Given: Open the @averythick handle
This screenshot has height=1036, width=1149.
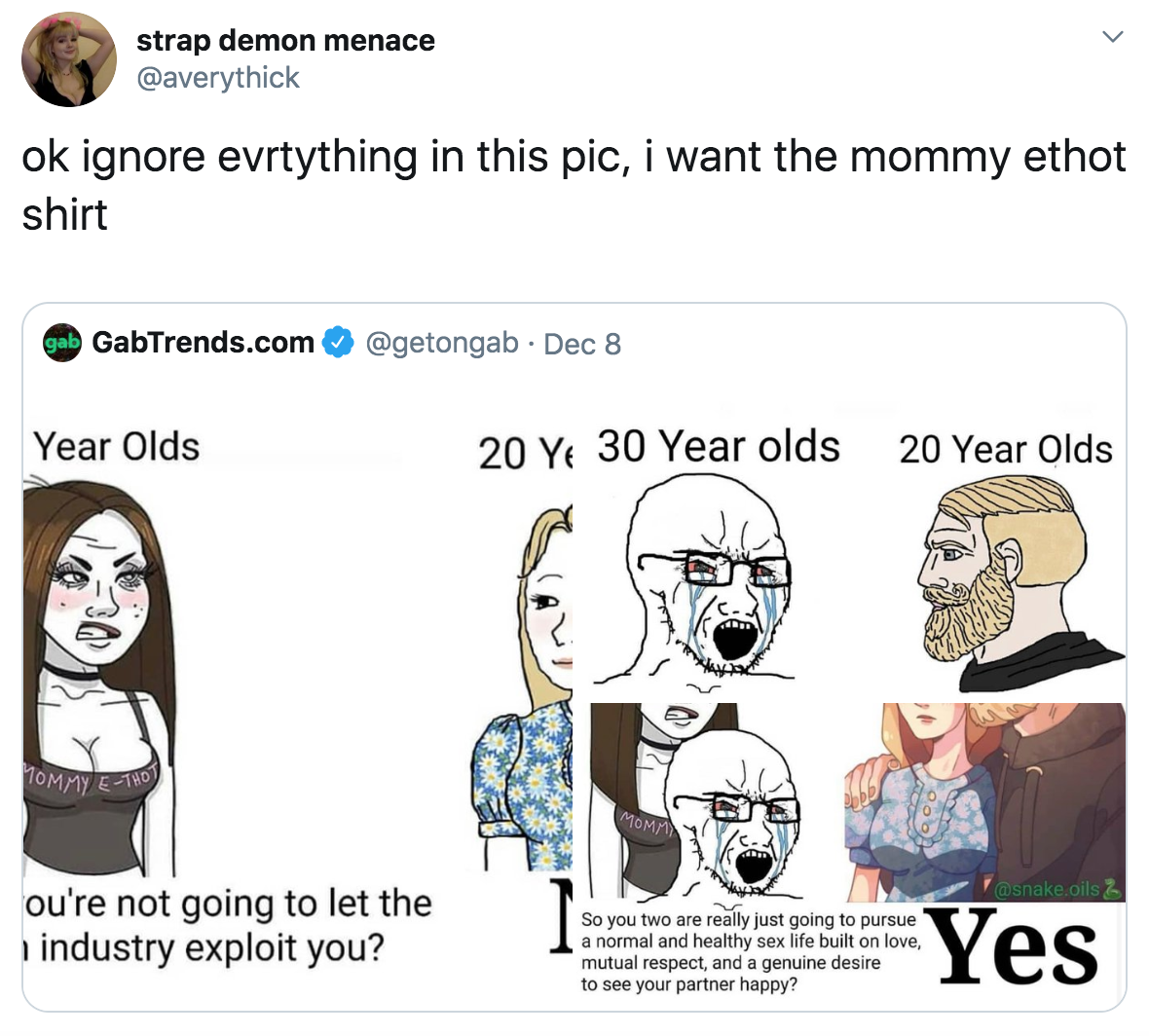Looking at the screenshot, I should coord(218,78).
